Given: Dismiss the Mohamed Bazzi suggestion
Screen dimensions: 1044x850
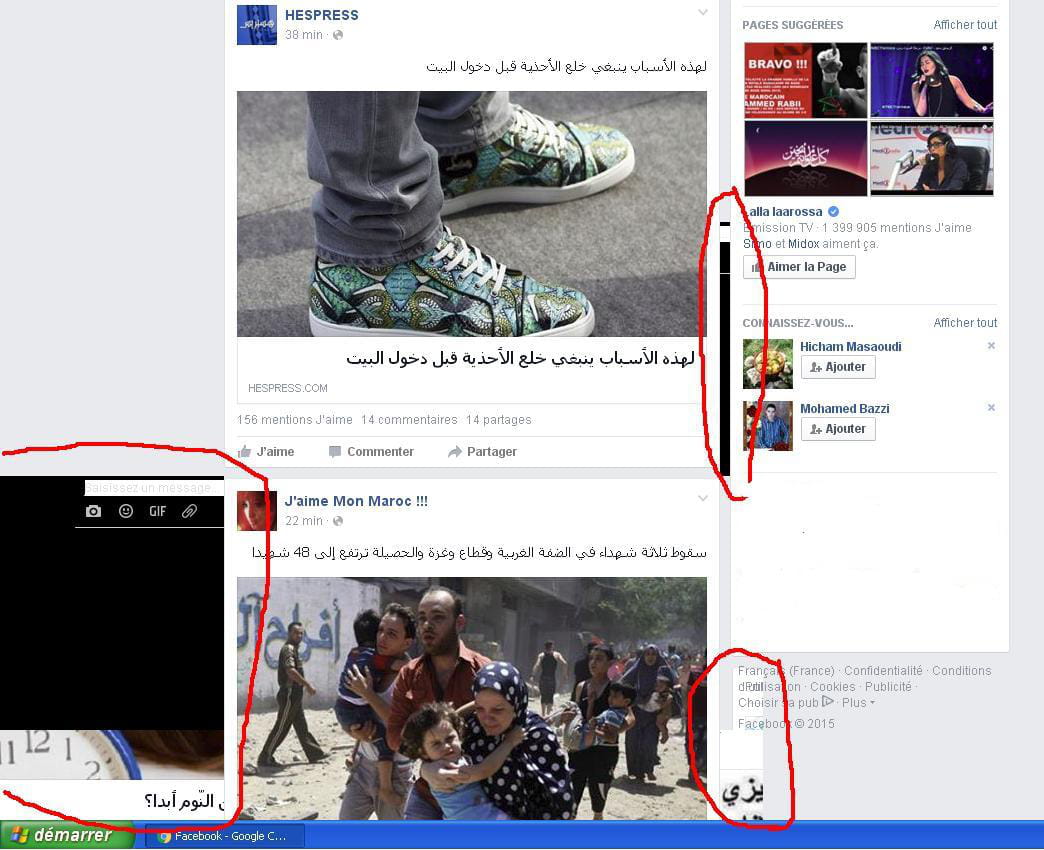Looking at the screenshot, I should 991,408.
